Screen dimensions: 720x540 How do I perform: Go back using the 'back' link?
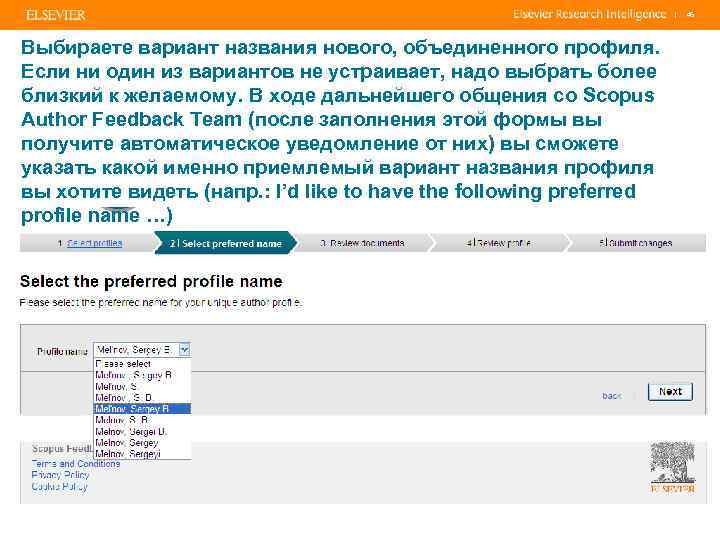coord(612,396)
